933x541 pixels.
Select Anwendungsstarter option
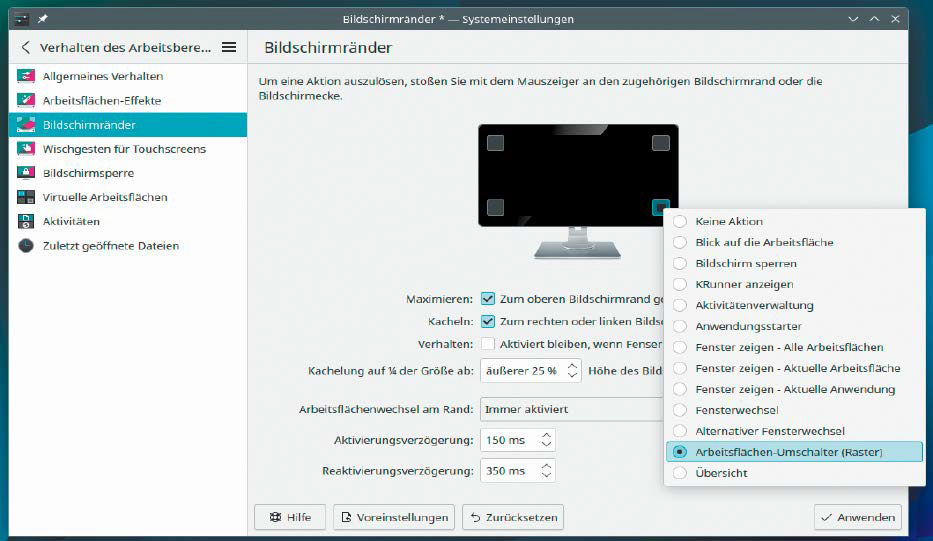[794, 326]
